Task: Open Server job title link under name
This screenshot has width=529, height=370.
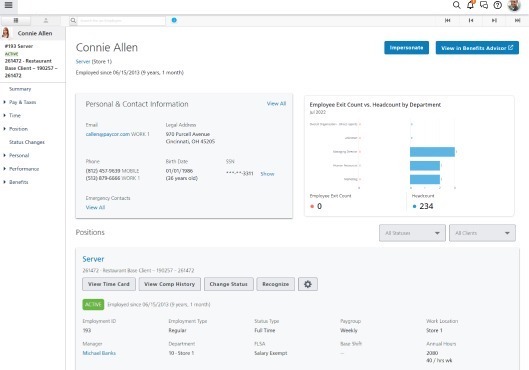Action: 83,61
